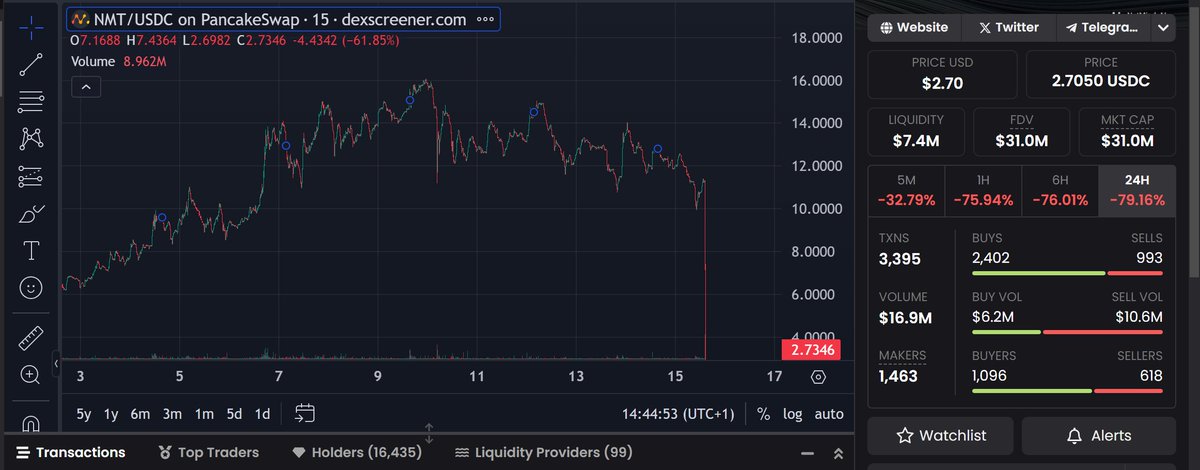
Task: Click the FDV $31.0M box
Action: click(x=1021, y=131)
